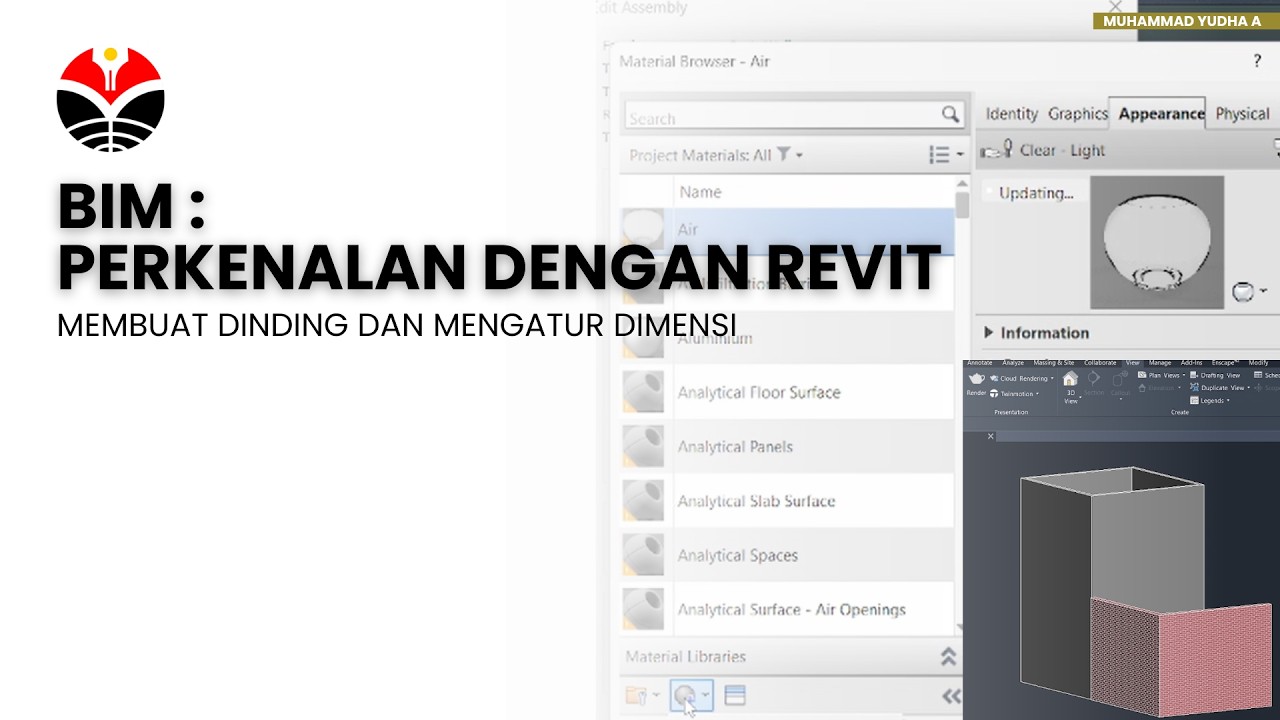Open the Identity tab
Screen dimensions: 1280x720
(x=1011, y=114)
